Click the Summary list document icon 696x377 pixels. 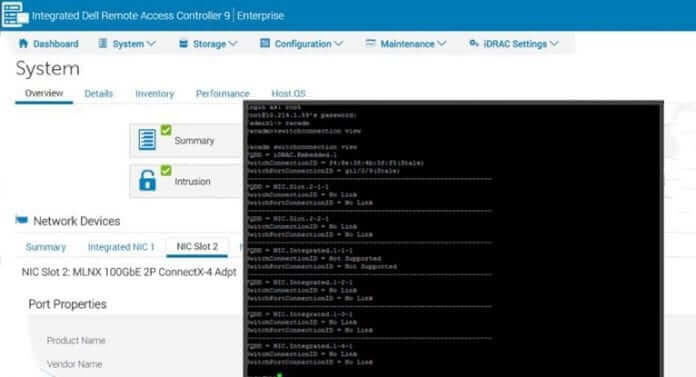point(147,139)
